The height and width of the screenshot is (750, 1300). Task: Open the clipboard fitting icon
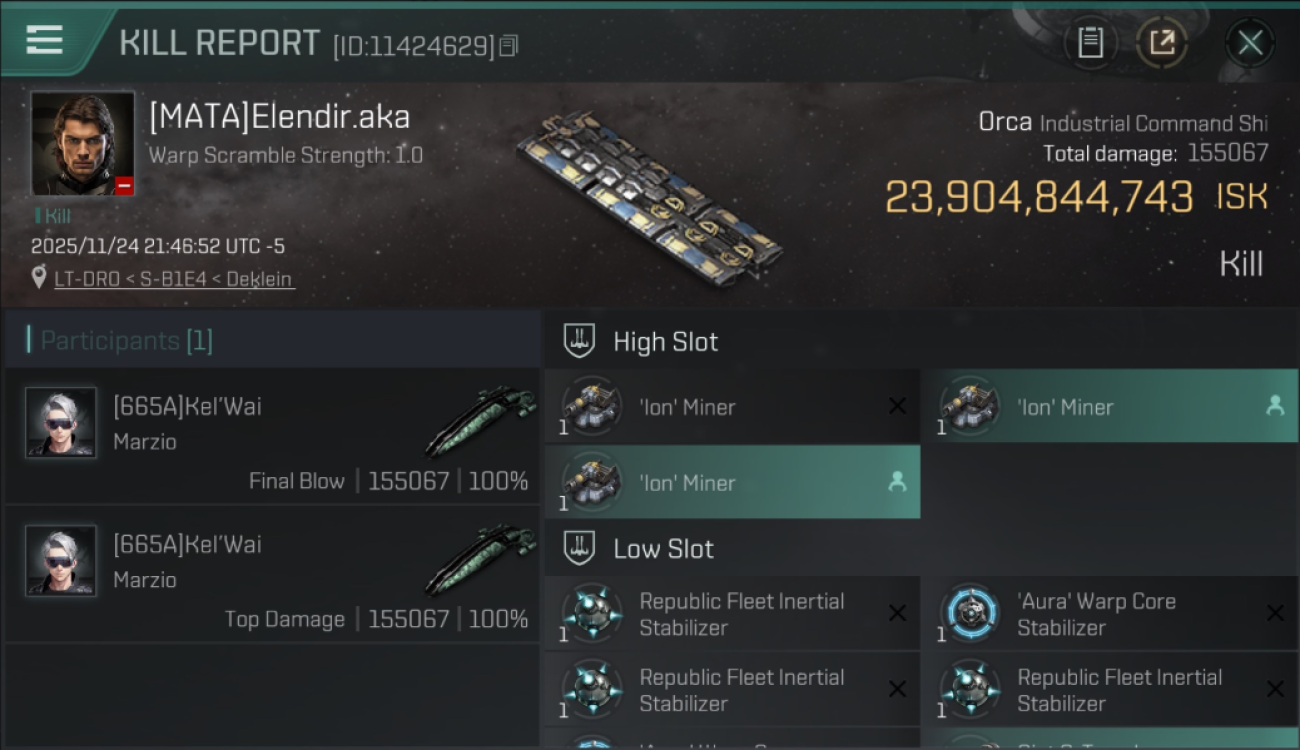pos(1090,43)
